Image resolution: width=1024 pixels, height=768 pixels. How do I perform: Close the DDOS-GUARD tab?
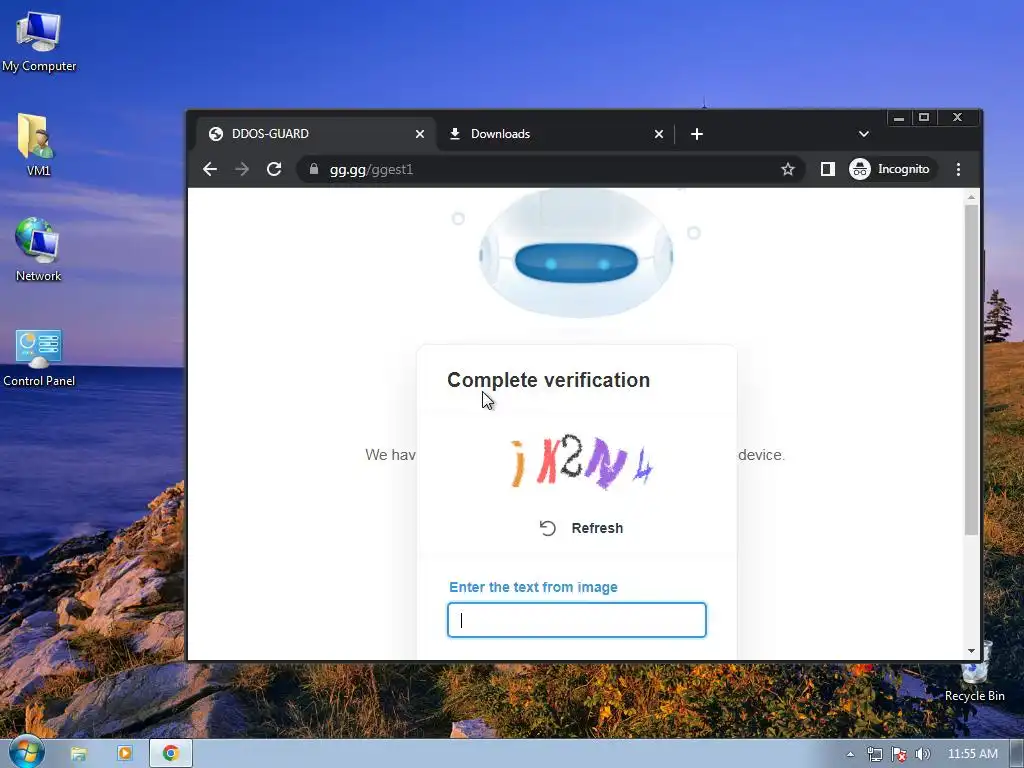point(420,134)
